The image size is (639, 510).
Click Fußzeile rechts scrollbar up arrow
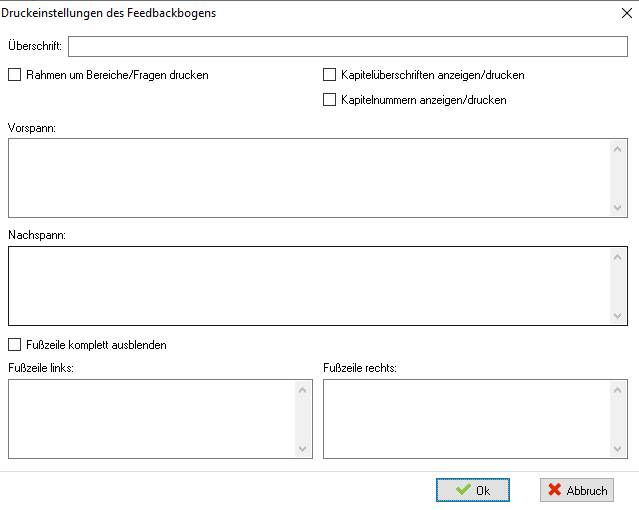coord(617,391)
